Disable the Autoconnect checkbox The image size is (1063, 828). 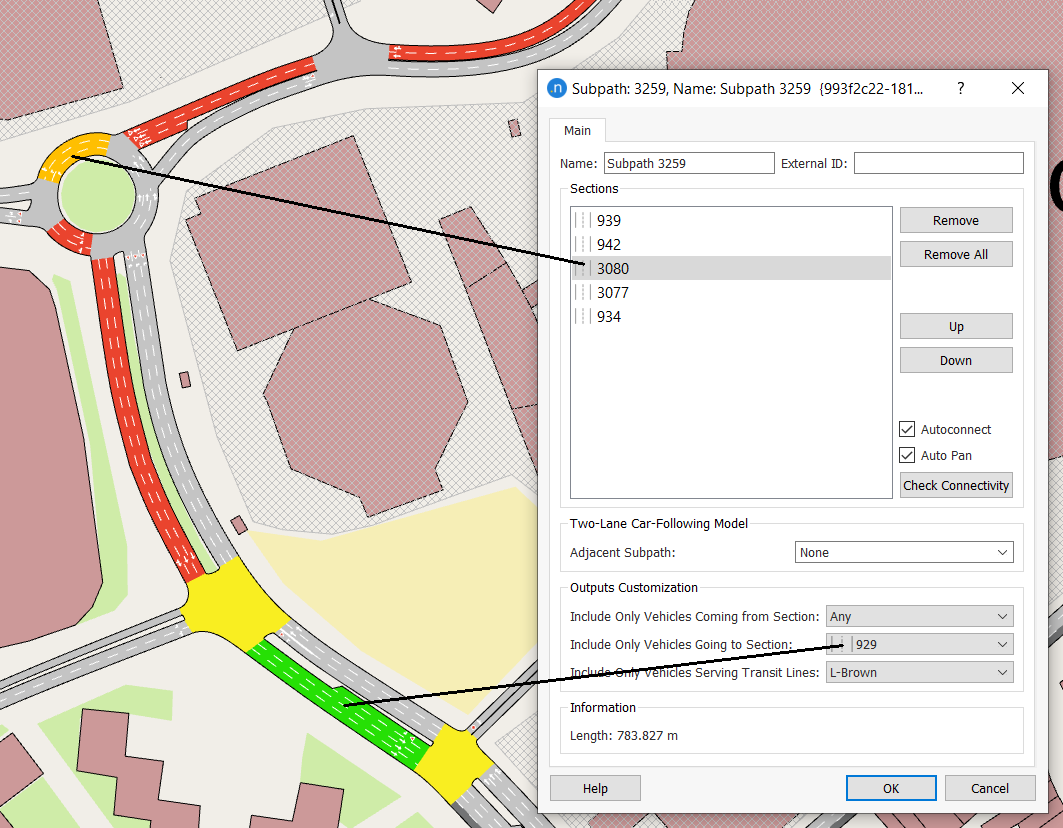tap(907, 429)
